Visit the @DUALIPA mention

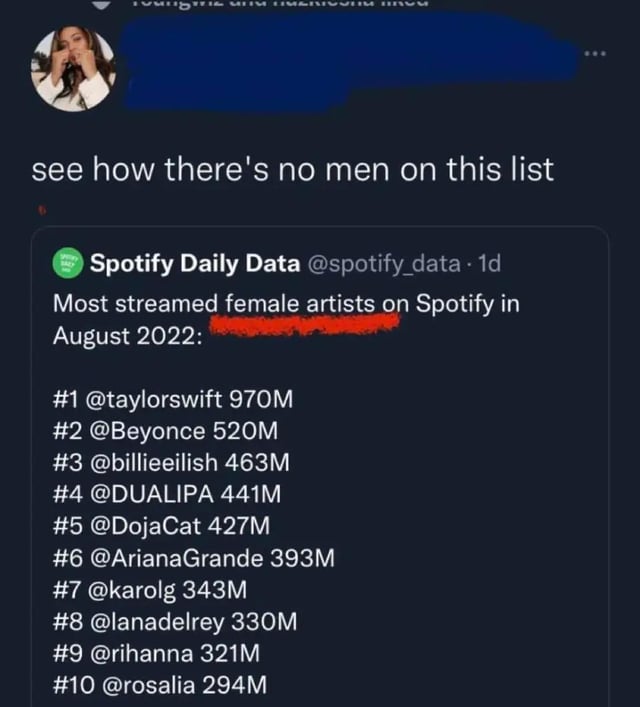(x=155, y=493)
